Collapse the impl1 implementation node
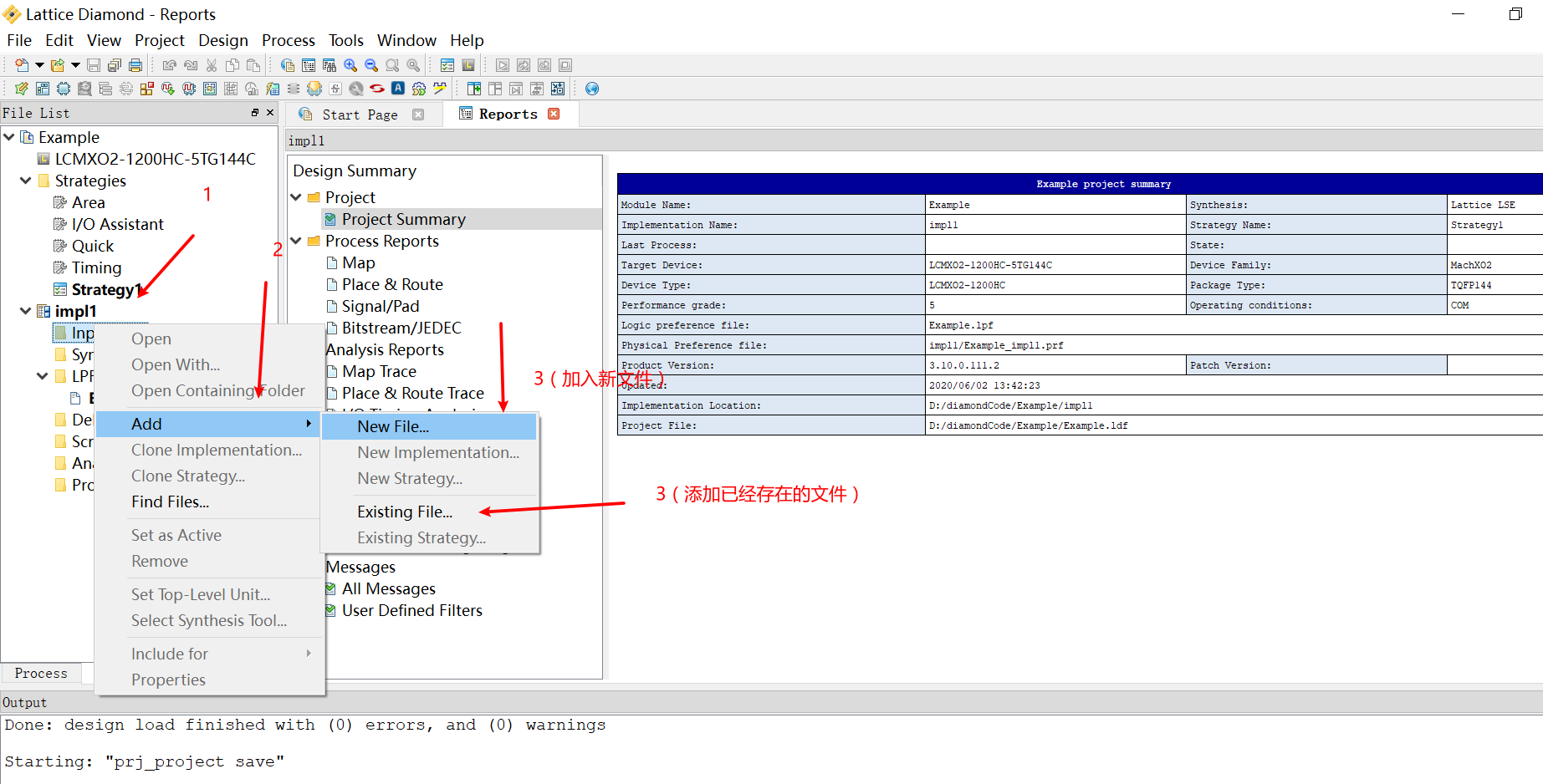 click(26, 310)
